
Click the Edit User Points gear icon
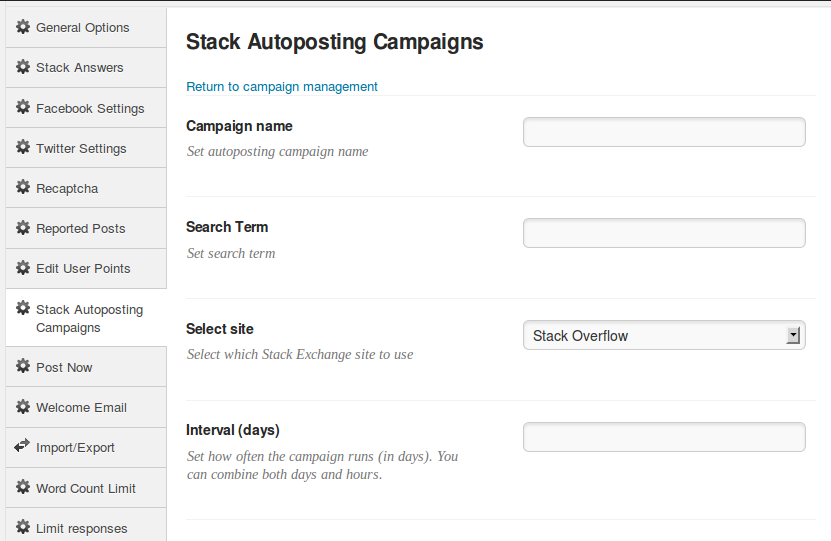(23, 268)
